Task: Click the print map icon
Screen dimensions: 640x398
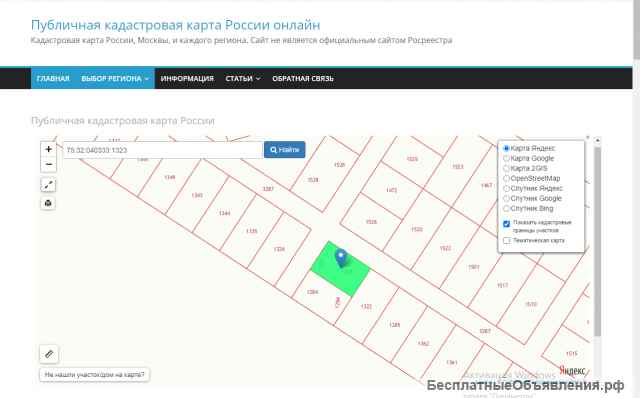Action: point(48,203)
